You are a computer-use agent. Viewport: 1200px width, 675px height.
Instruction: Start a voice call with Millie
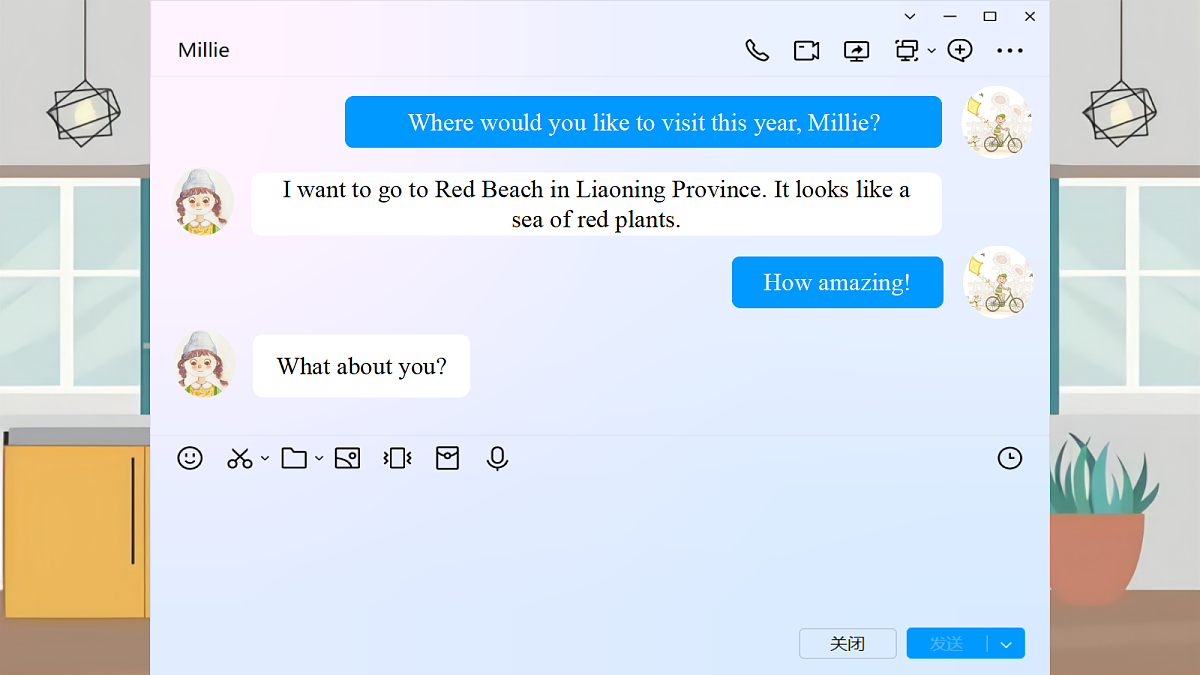(x=757, y=50)
